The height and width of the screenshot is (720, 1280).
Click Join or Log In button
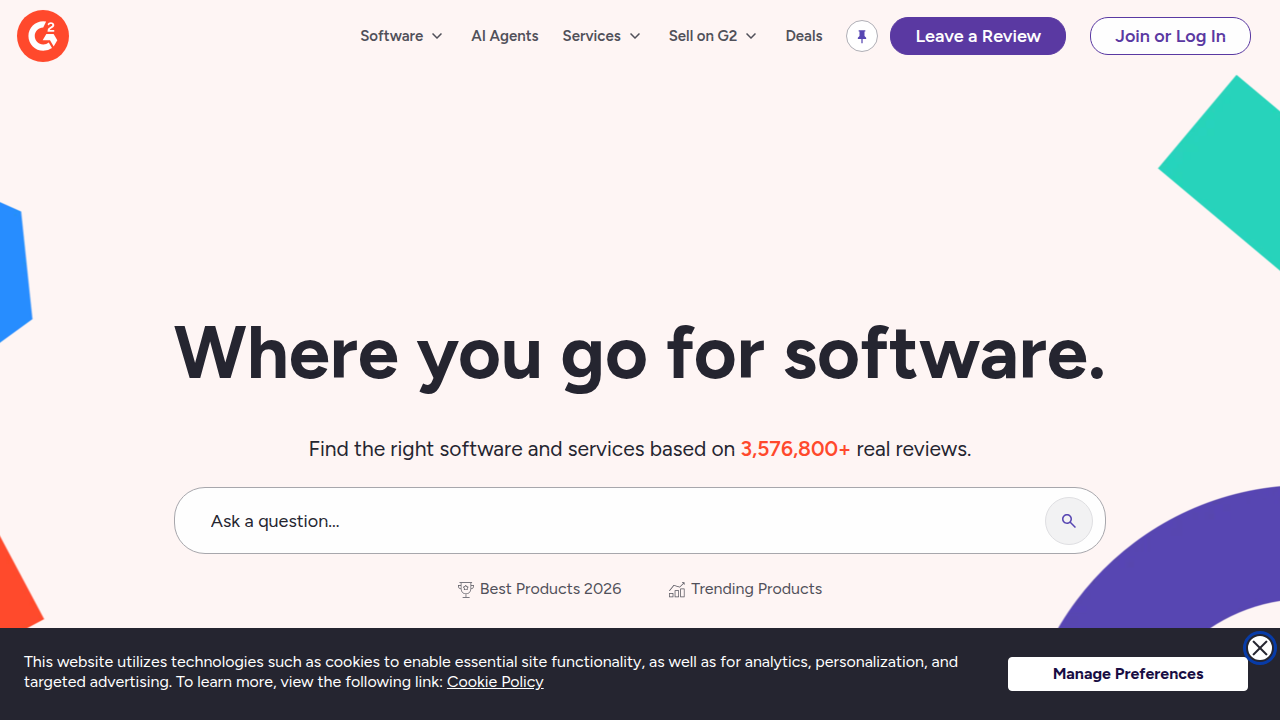(1170, 36)
